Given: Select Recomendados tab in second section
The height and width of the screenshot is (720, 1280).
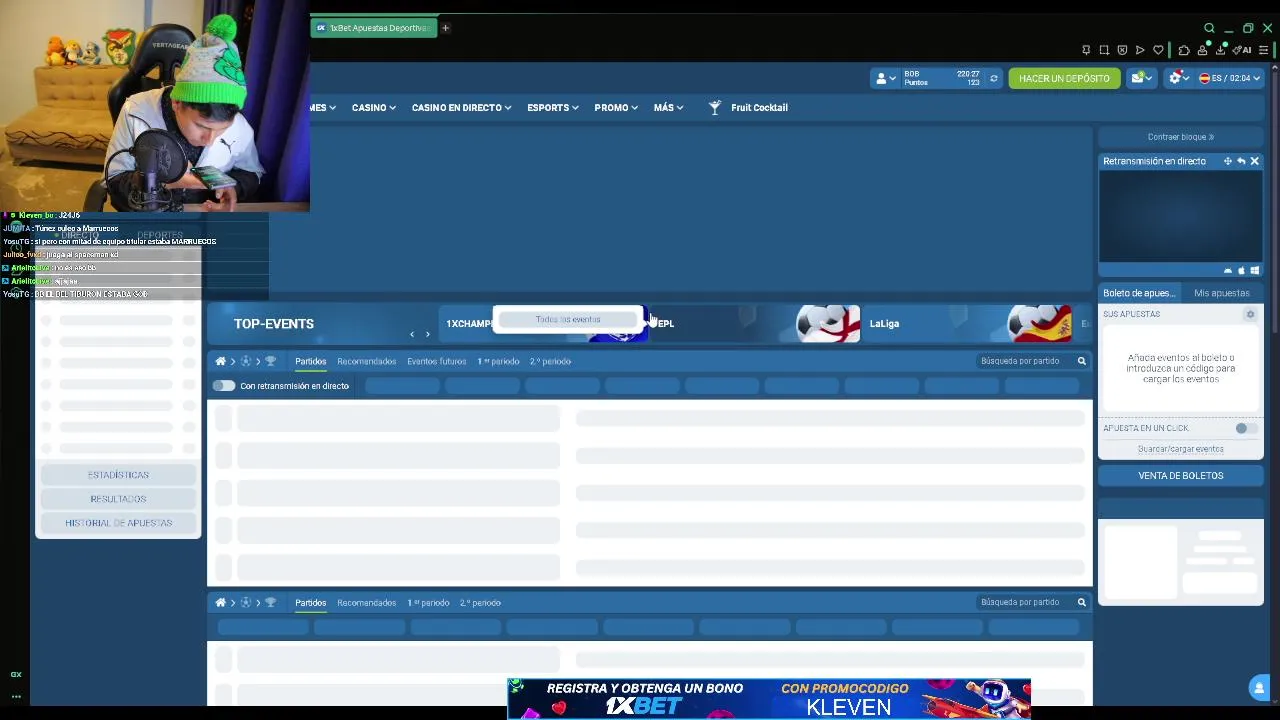Looking at the screenshot, I should (366, 603).
